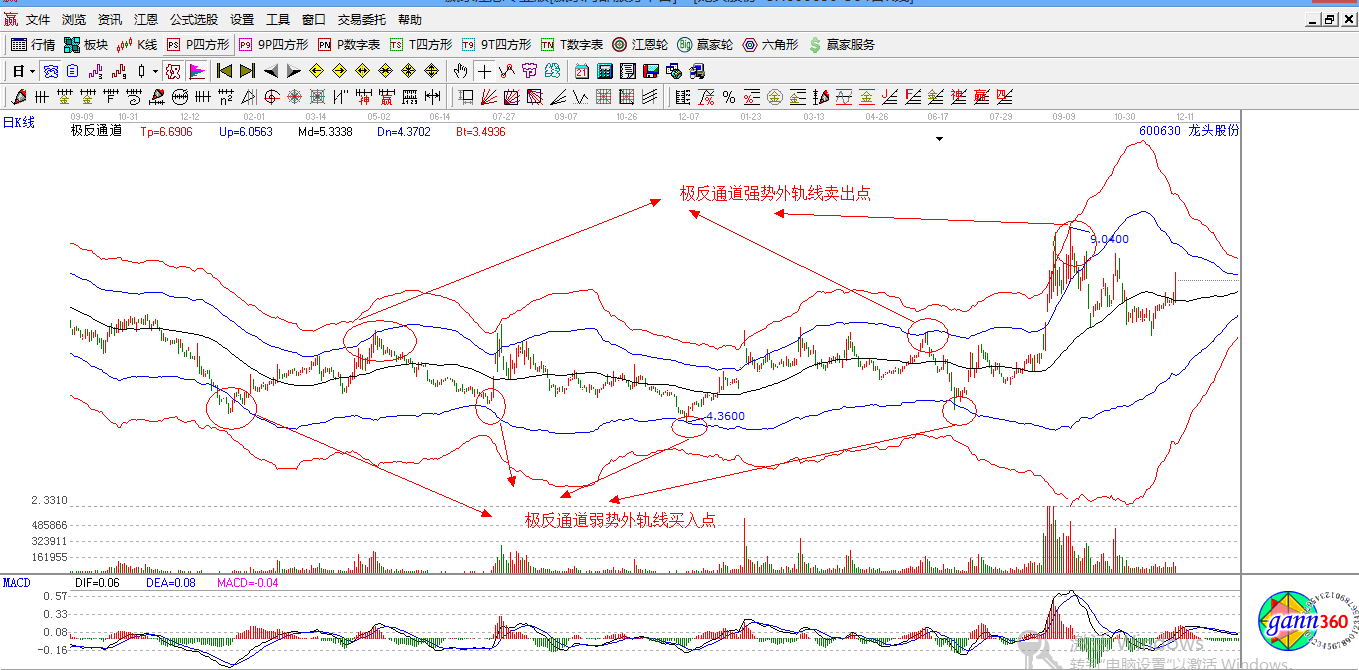Select the crosshair cursor tool
Image resolution: width=1359 pixels, height=670 pixels.
pyautogui.click(x=484, y=71)
